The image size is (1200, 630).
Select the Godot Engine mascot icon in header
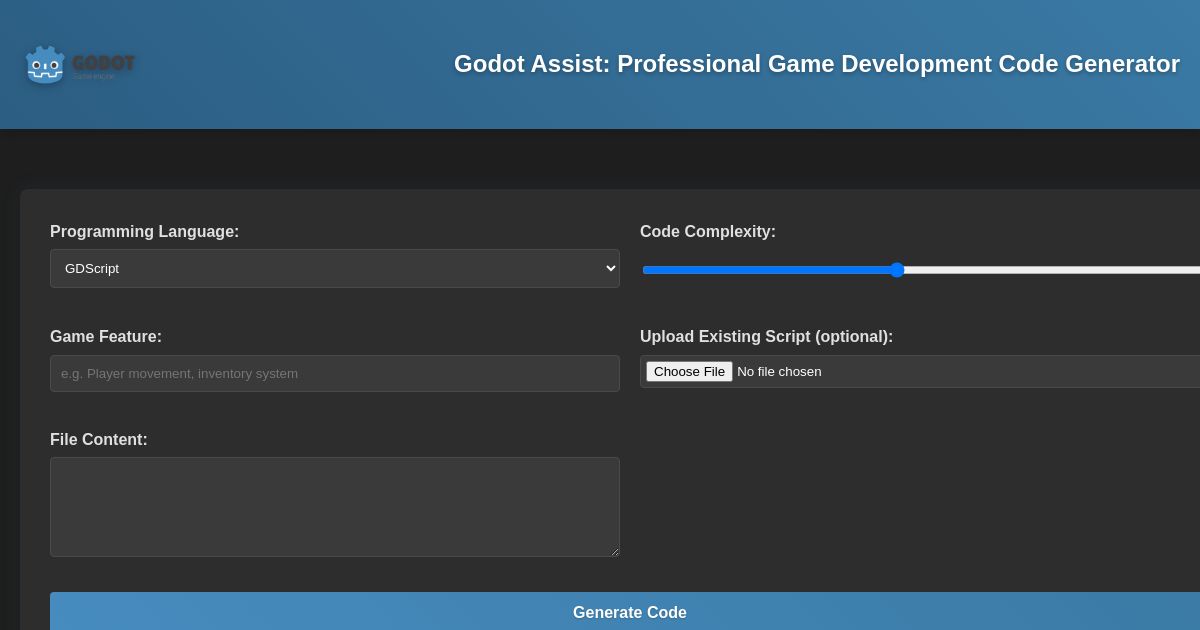[x=45, y=64]
